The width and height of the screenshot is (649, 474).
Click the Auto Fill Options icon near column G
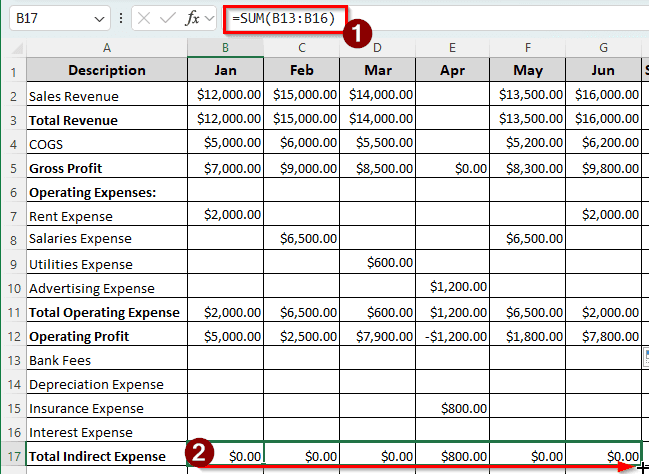(646, 357)
